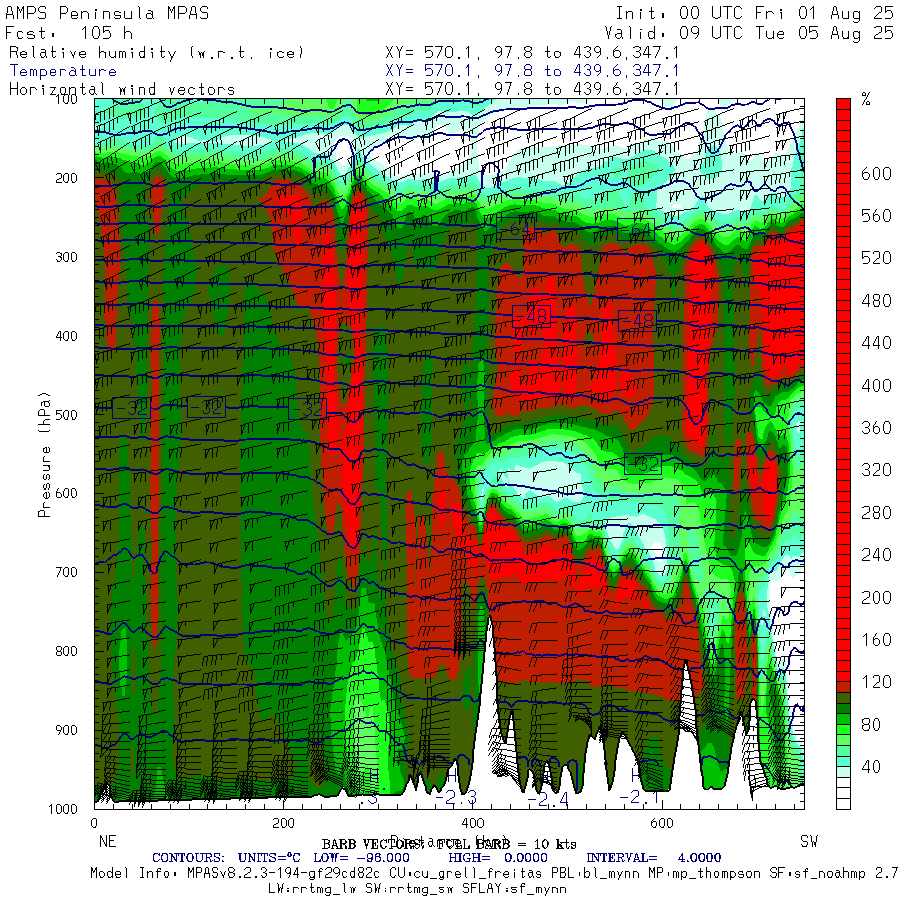The width and height of the screenshot is (900, 900).
Task: Click the 100 tick on the pressure axis
Action: [x=67, y=99]
